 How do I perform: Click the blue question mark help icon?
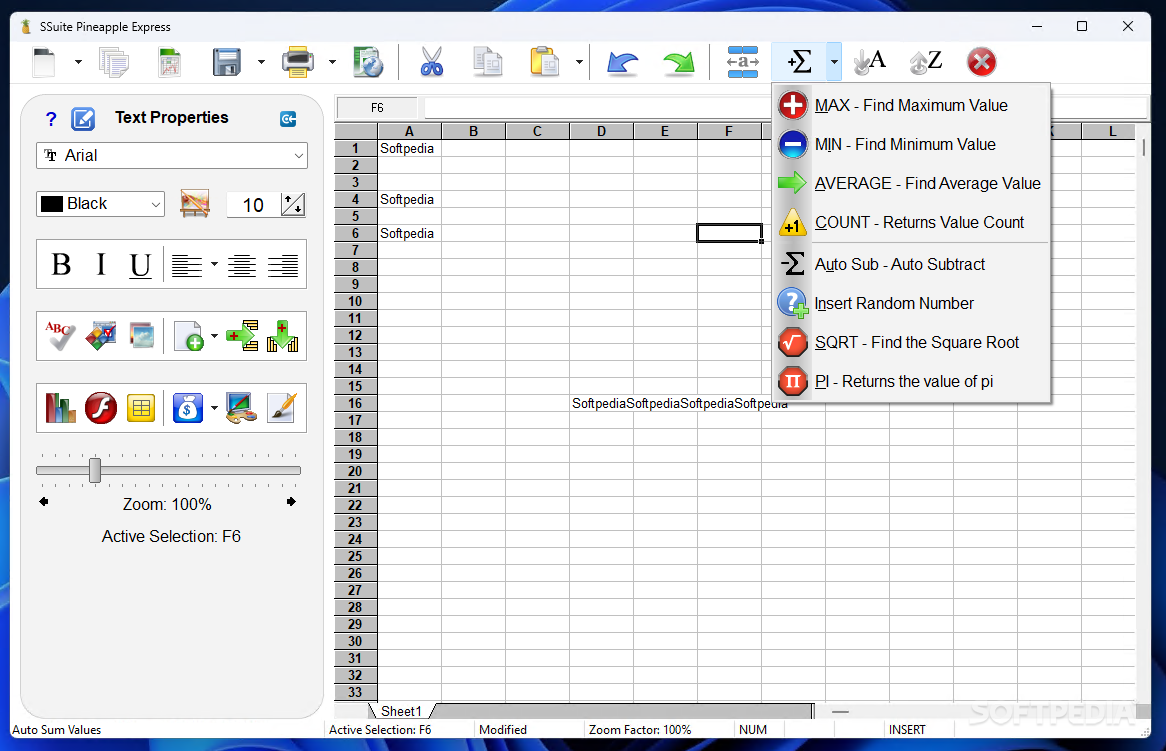tap(51, 119)
